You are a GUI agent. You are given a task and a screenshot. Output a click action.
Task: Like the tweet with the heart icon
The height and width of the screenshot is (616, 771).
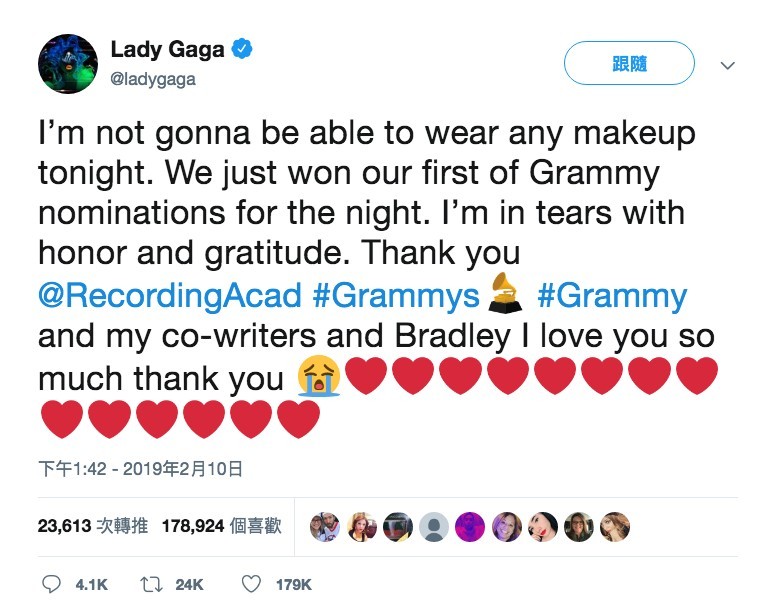(253, 584)
